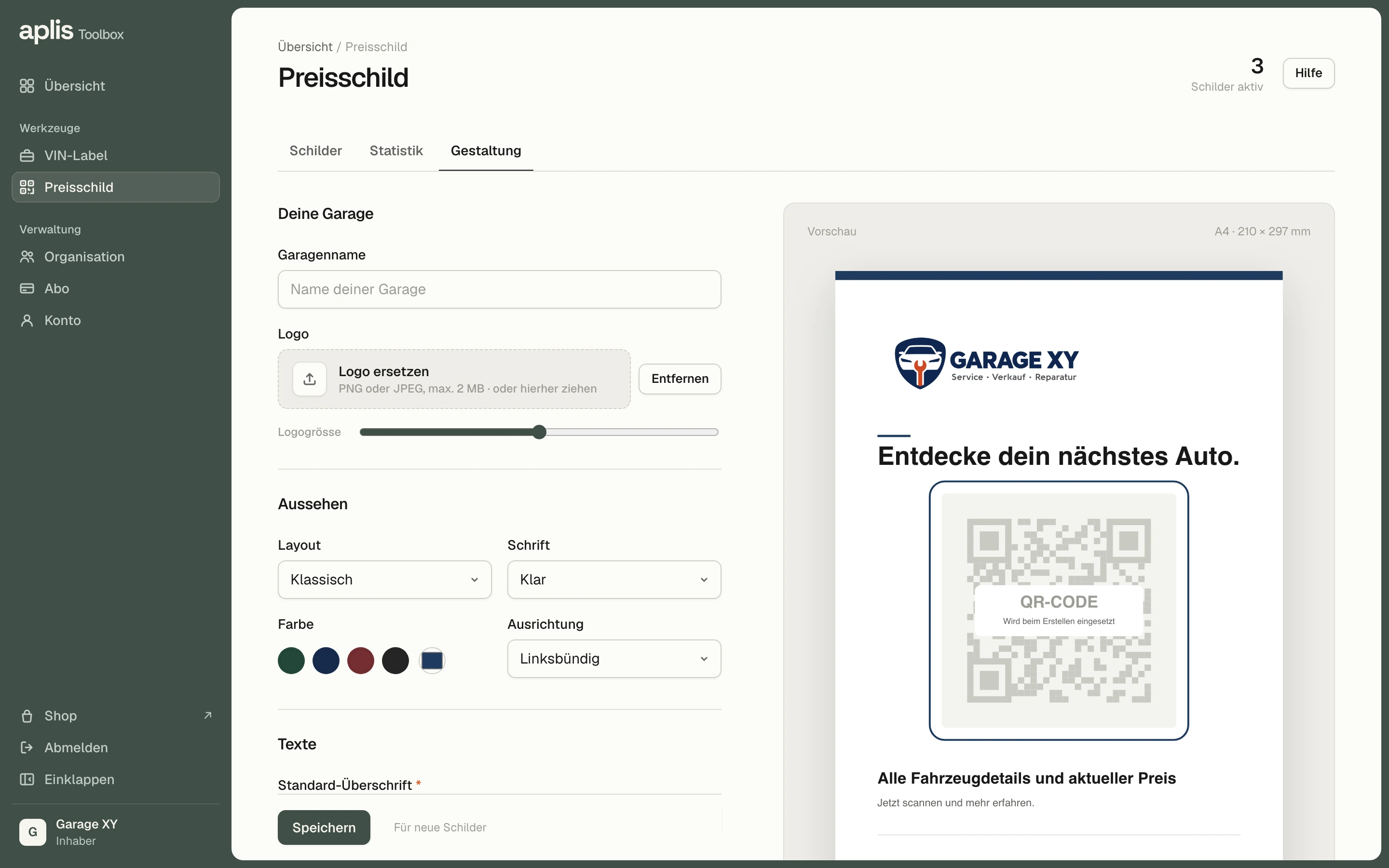Screen dimensions: 1389x868
Task: Click Abmelden in sidebar
Action: point(115,747)
